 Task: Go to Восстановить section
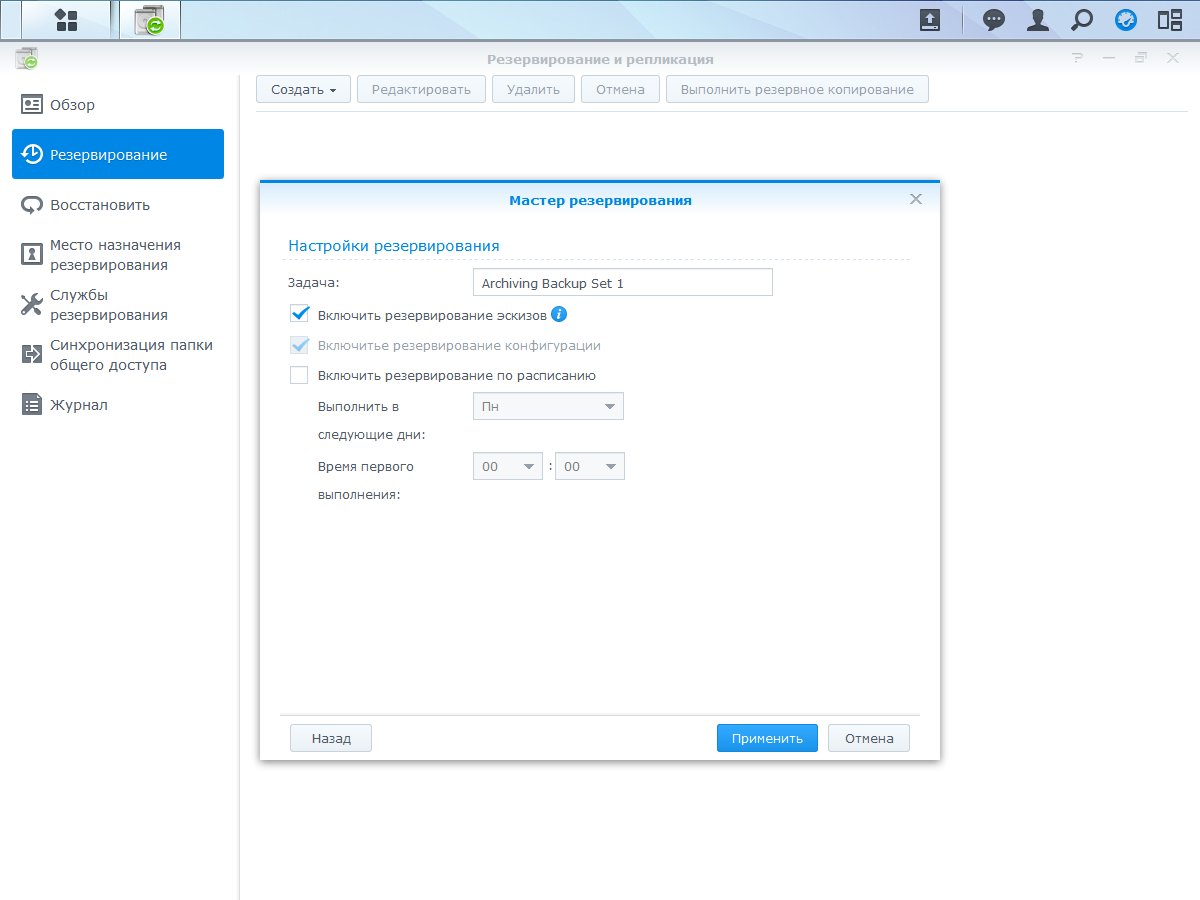click(118, 205)
